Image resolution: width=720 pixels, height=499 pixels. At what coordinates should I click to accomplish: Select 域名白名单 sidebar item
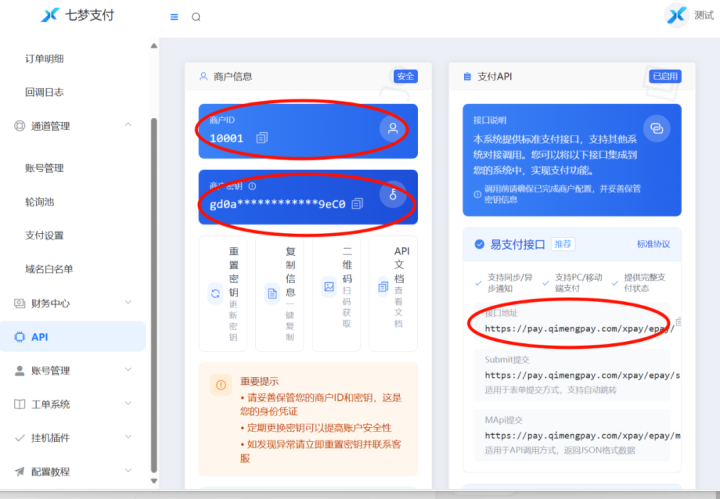click(49, 269)
